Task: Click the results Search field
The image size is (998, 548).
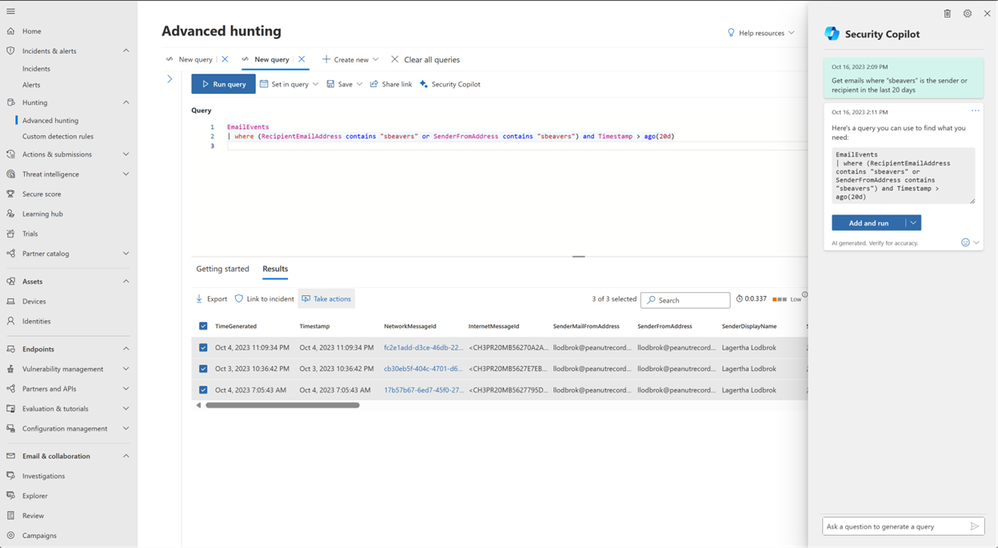Action: click(x=685, y=300)
